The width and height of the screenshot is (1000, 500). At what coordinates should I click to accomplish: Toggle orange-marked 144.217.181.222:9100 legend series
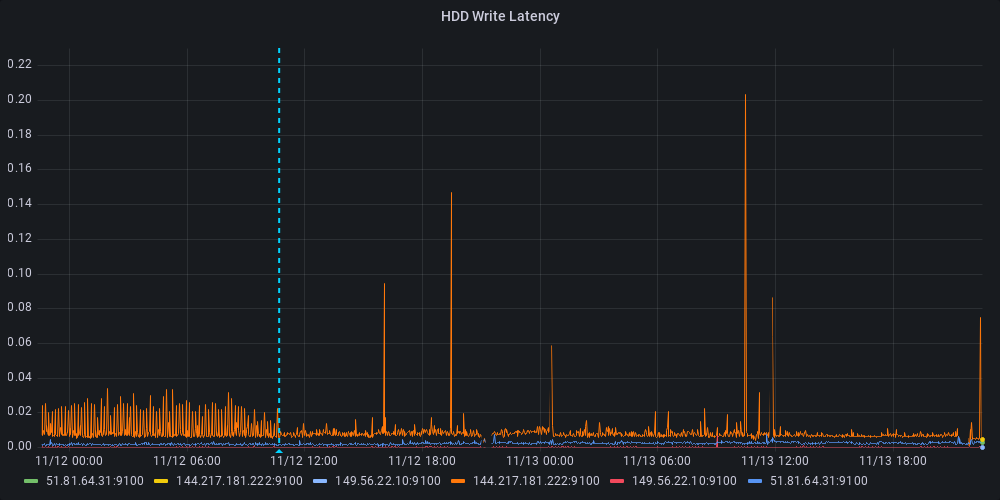point(536,481)
